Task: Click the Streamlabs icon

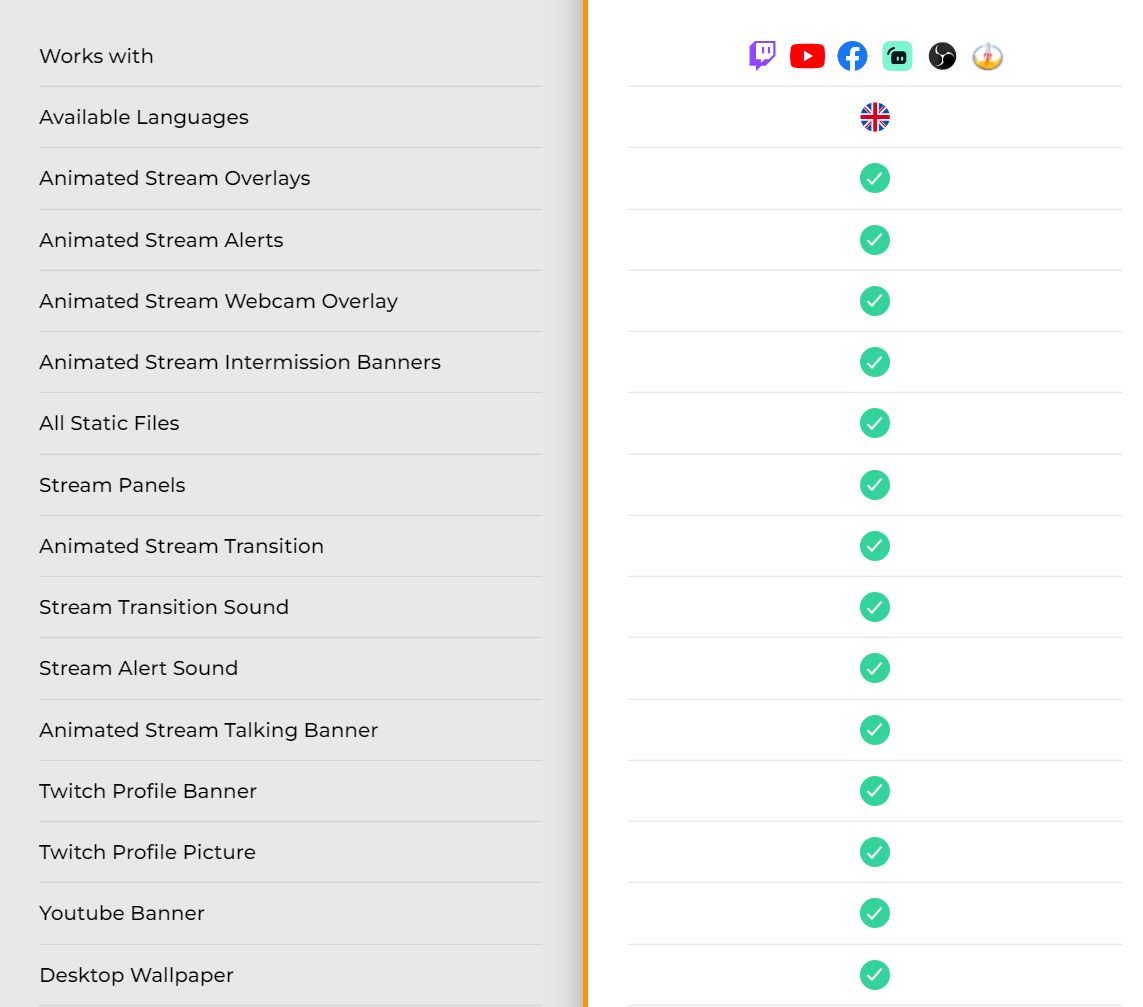Action: 897,56
